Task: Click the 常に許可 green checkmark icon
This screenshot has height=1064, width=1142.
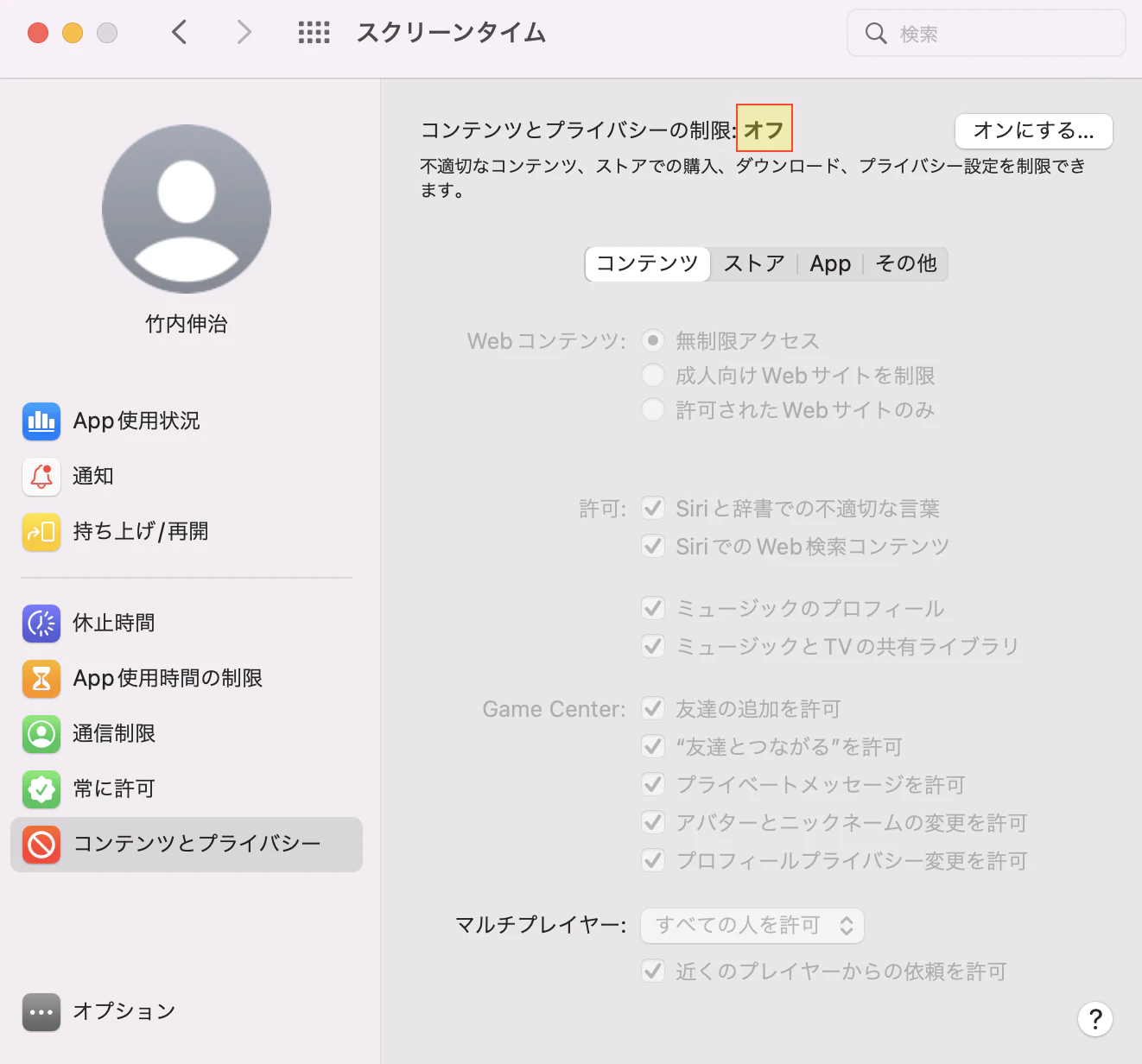Action: coord(41,789)
